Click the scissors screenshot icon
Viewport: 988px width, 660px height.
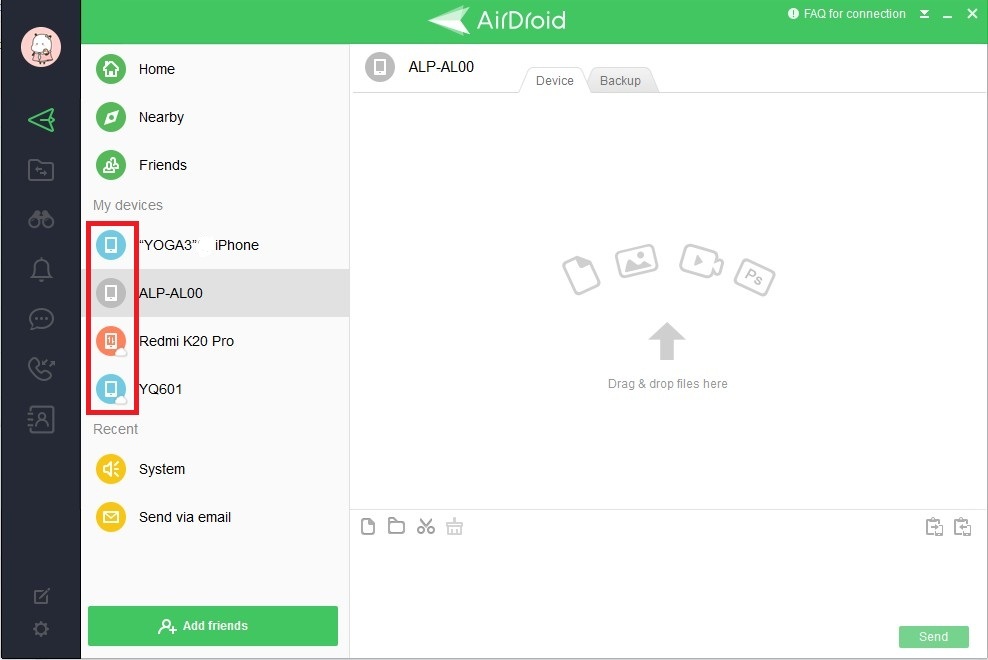[x=426, y=527]
